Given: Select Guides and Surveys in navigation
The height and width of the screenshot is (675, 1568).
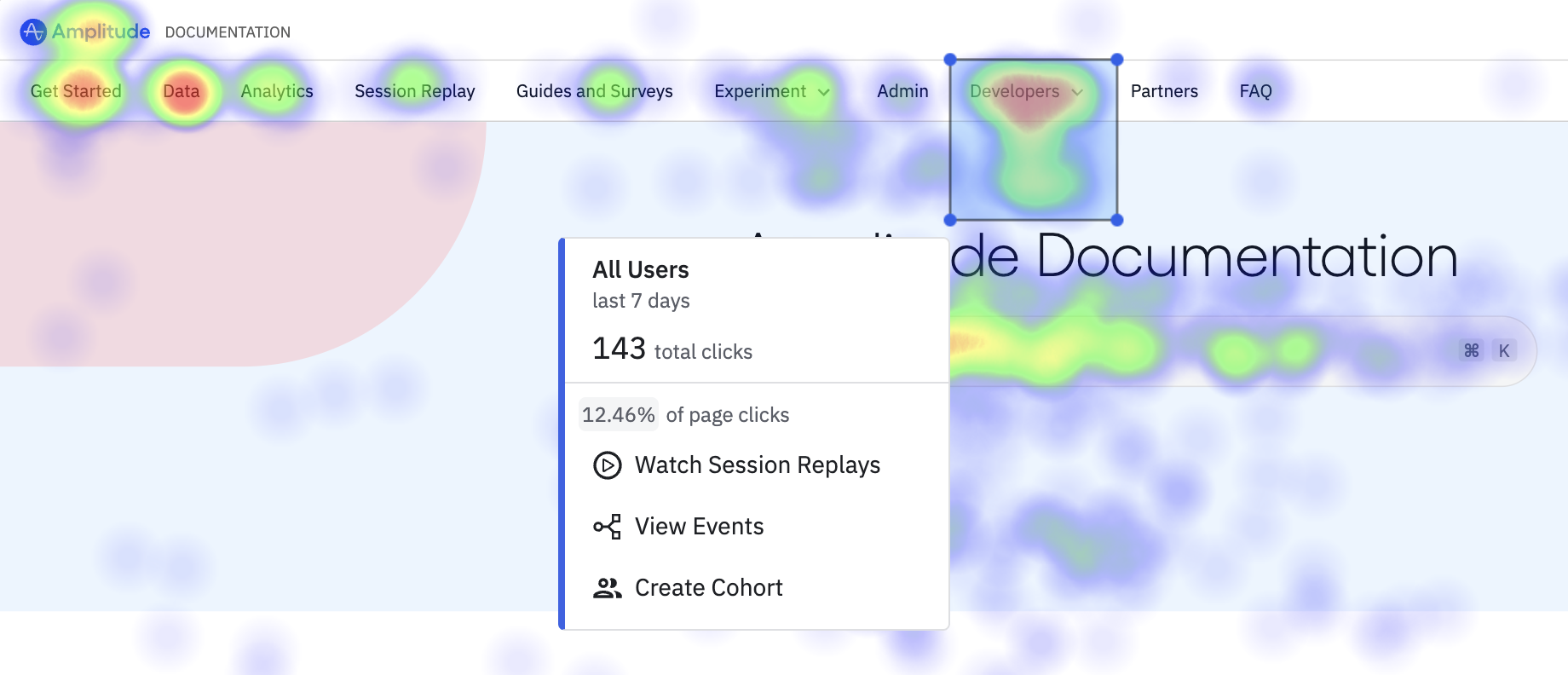Looking at the screenshot, I should point(594,91).
